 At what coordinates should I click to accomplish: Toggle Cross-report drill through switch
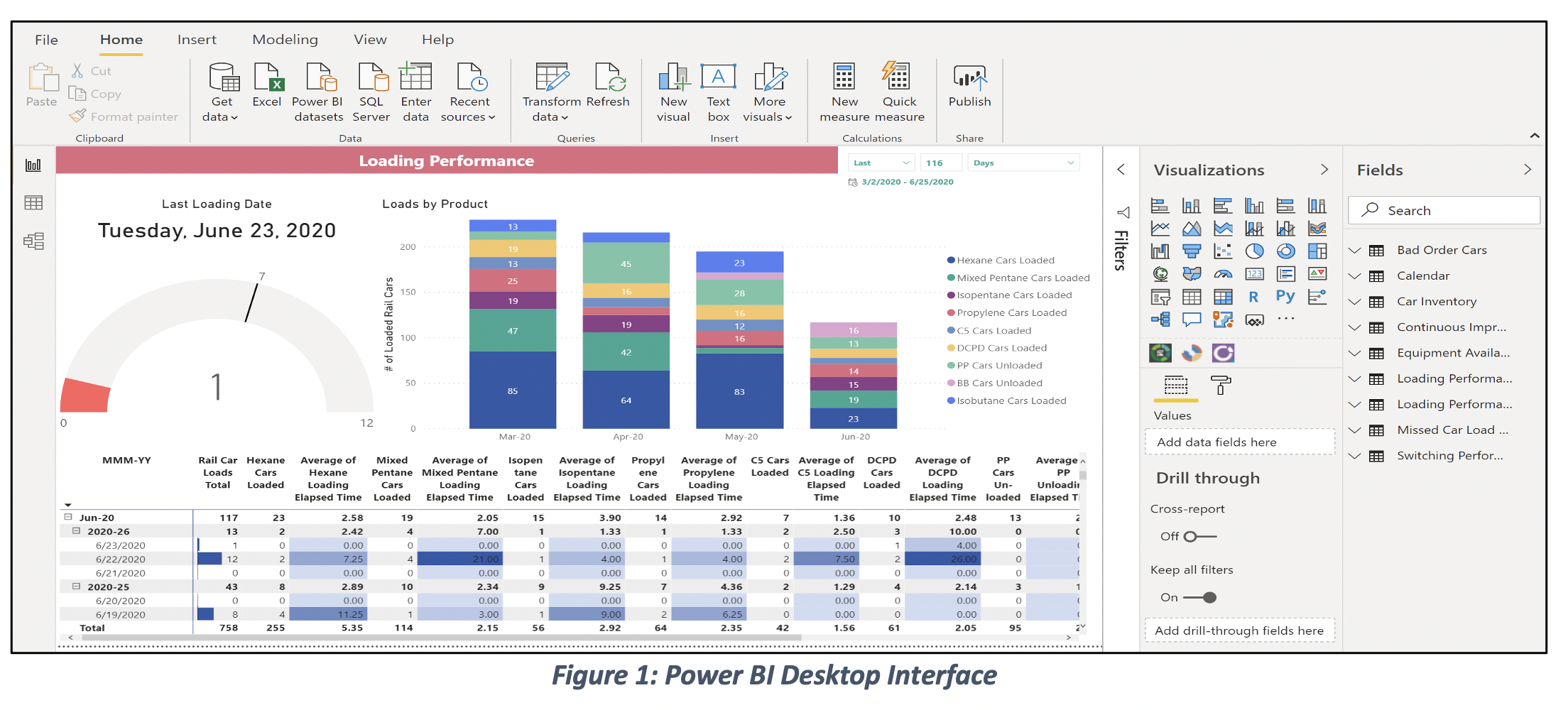point(1199,537)
